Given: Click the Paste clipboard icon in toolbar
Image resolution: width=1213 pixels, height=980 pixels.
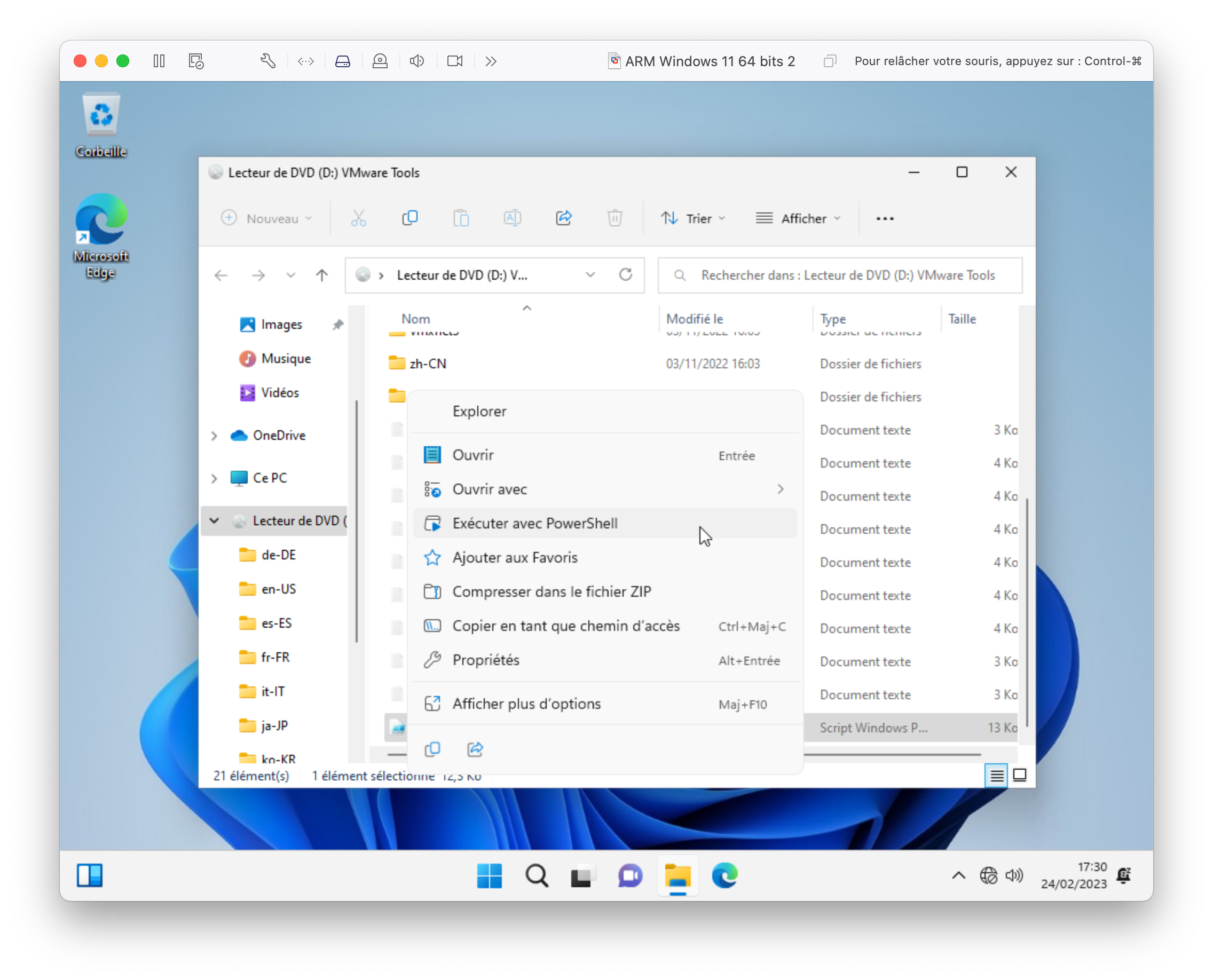Looking at the screenshot, I should coord(461,218).
